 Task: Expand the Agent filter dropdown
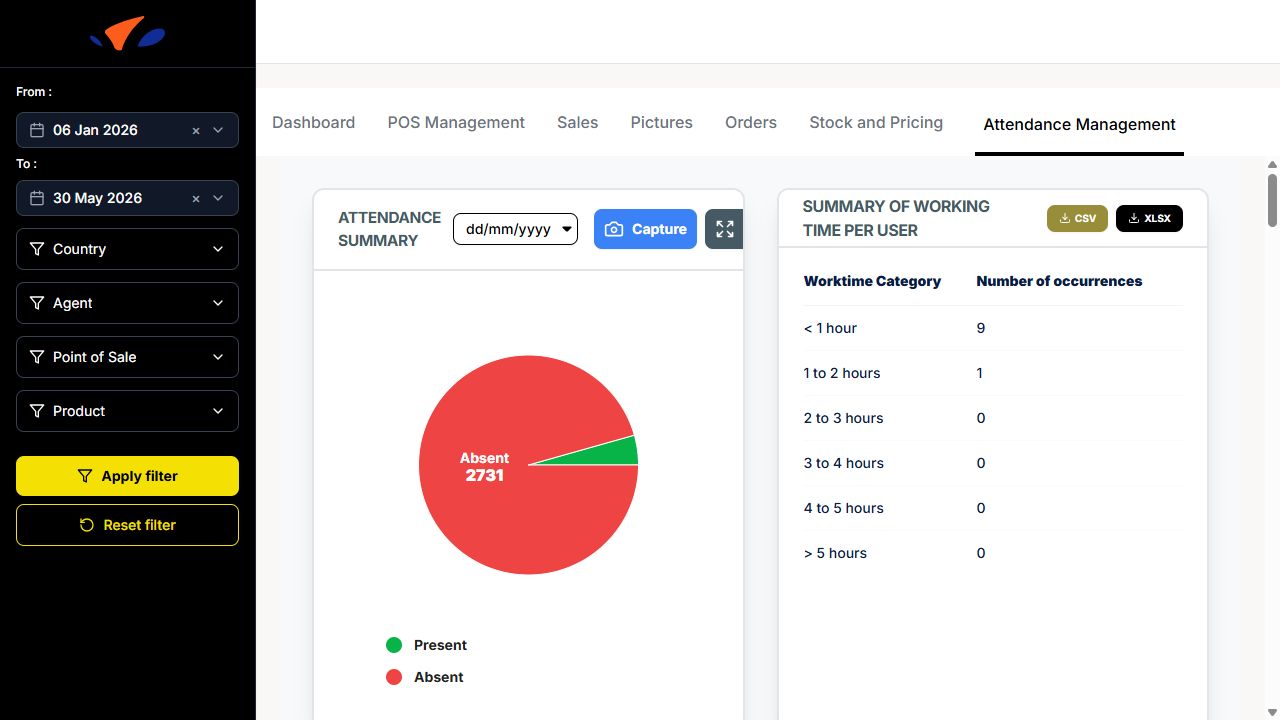[x=218, y=303]
